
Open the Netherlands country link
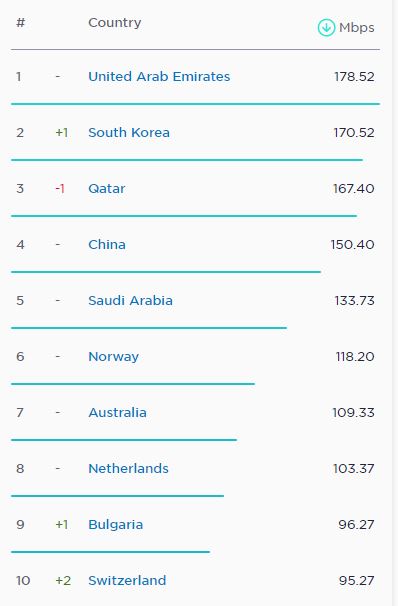click(x=129, y=469)
